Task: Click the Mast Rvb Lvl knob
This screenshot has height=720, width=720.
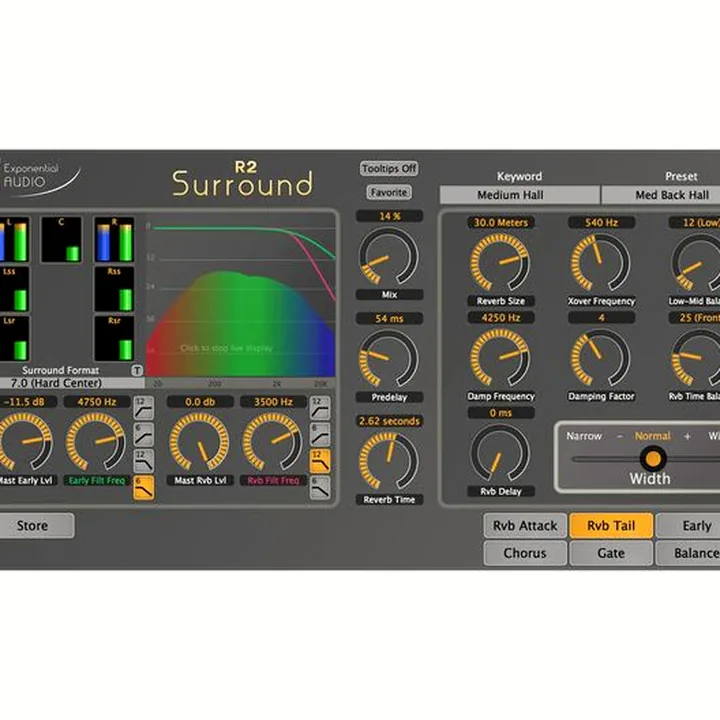Action: 199,442
